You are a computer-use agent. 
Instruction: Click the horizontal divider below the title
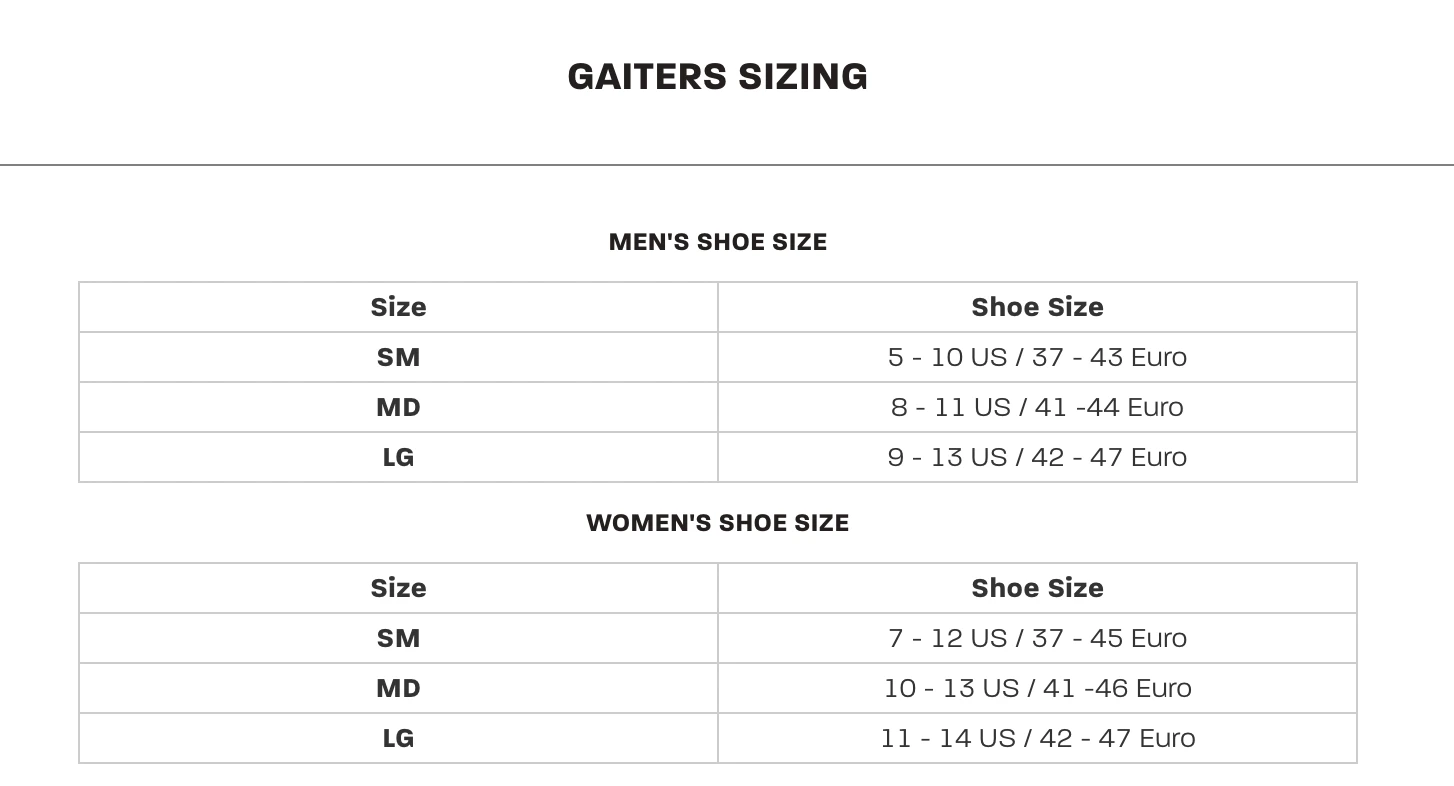(x=727, y=164)
